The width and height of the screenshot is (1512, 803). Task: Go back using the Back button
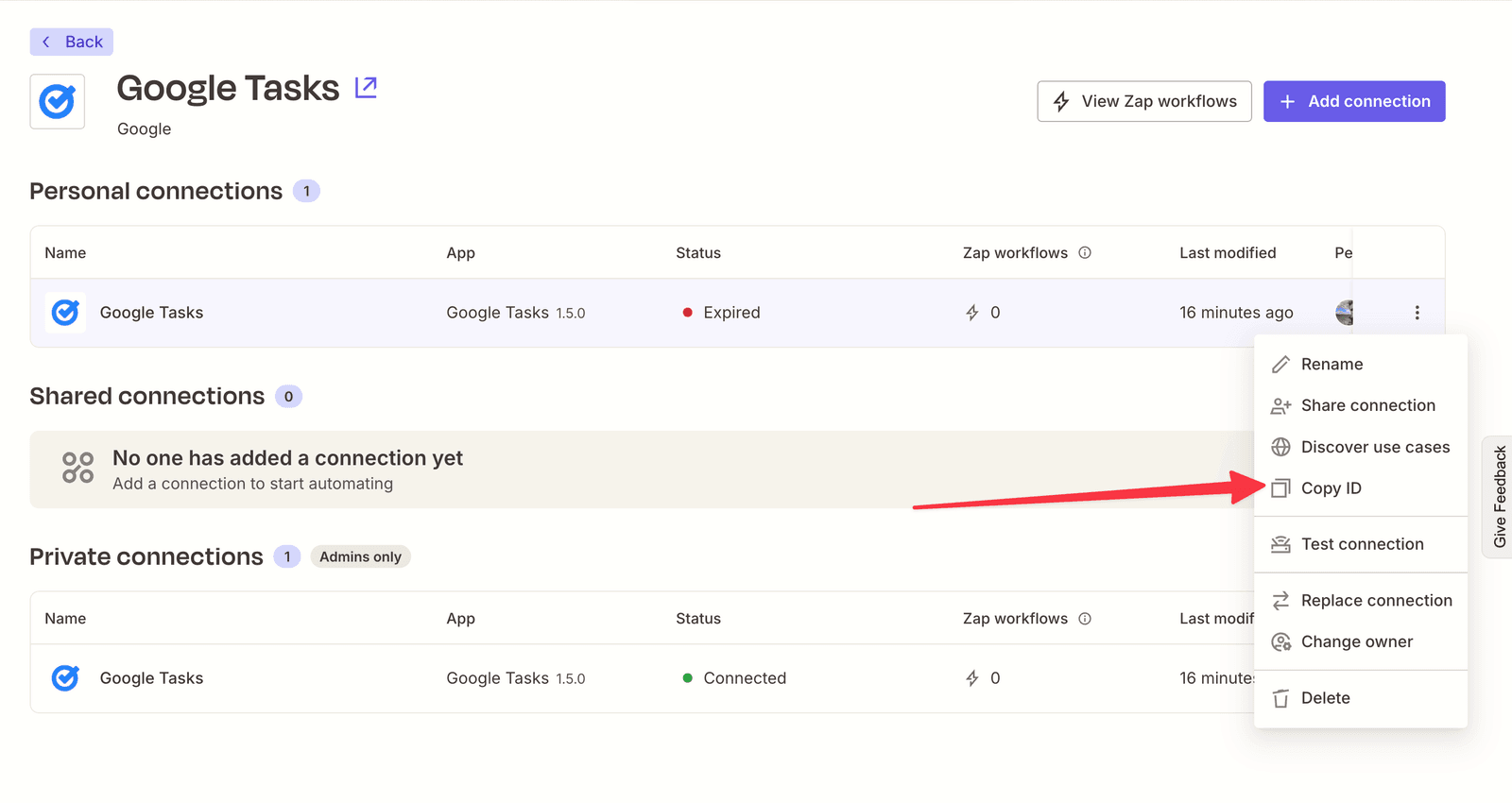pos(72,42)
